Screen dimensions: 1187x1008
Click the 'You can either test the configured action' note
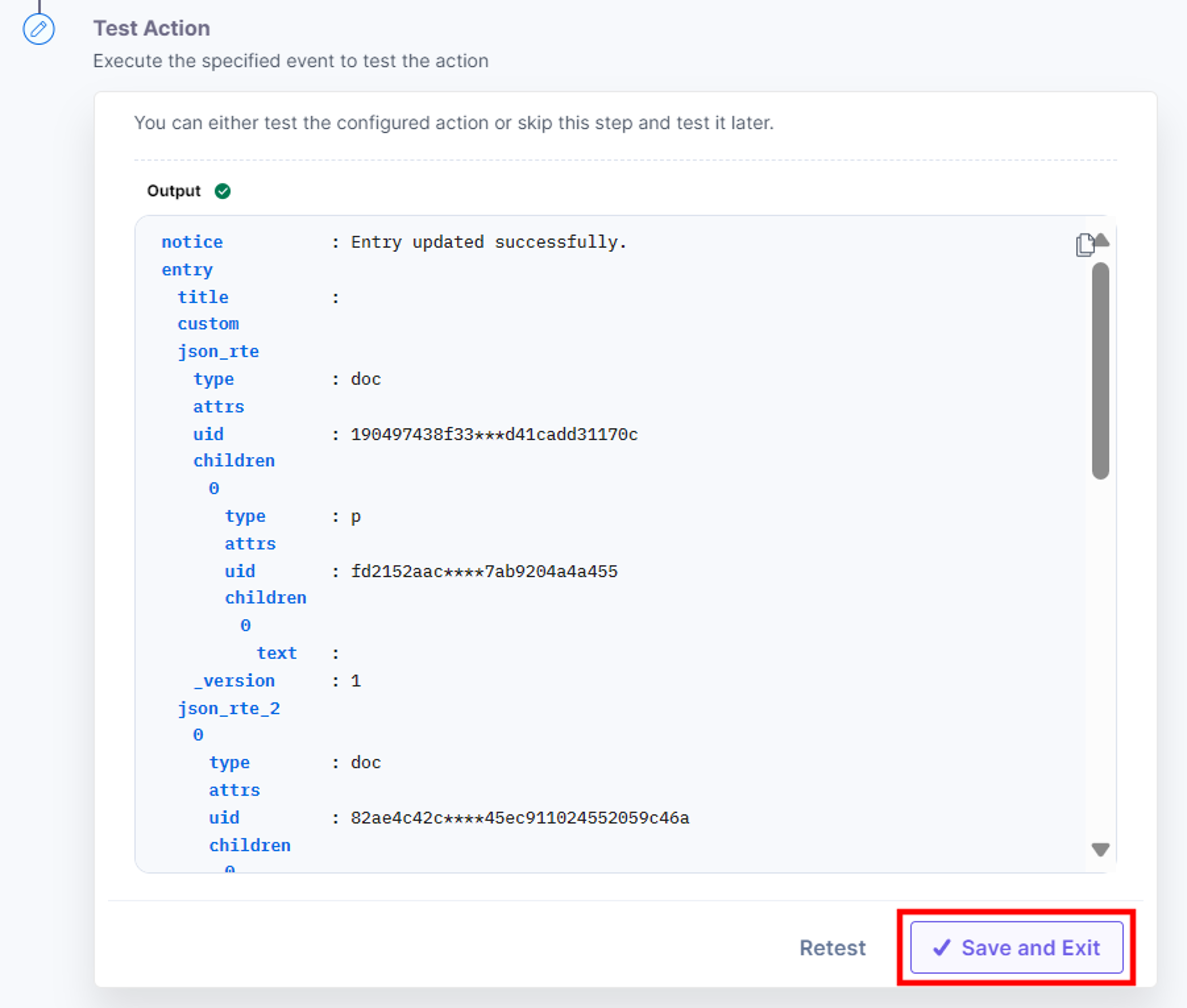click(454, 123)
